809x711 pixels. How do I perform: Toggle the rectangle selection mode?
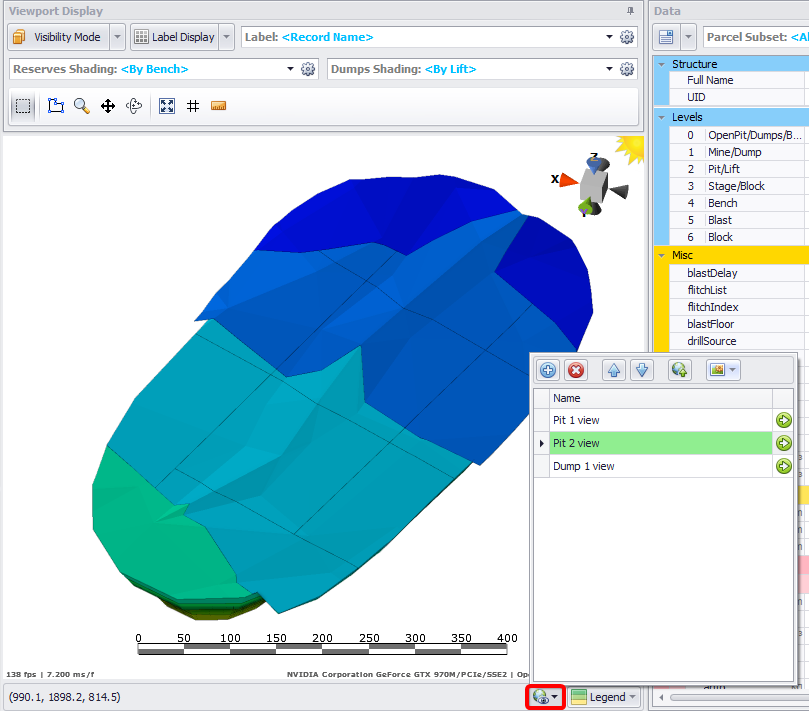24,106
